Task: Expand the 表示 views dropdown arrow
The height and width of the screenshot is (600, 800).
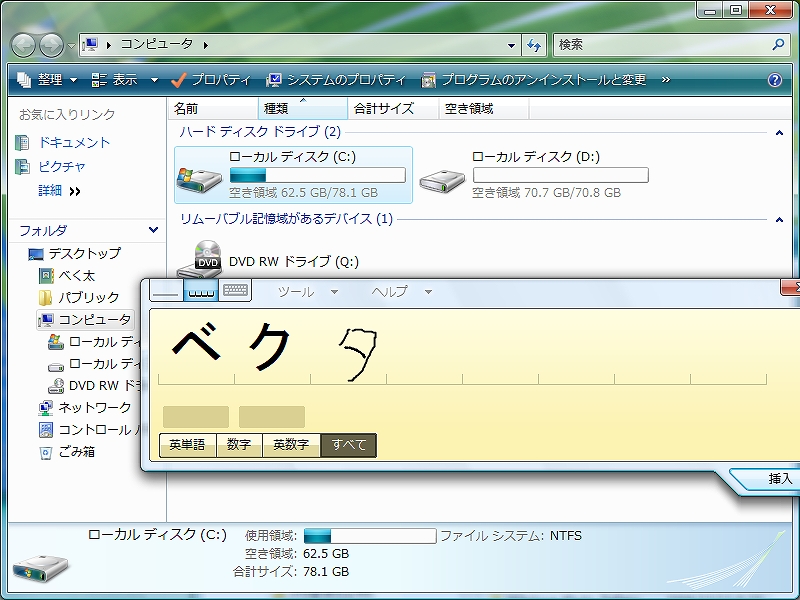Action: click(x=154, y=80)
